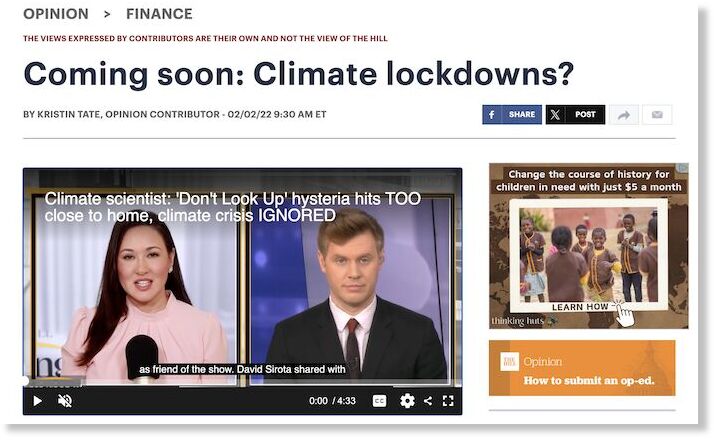Click 'Learn How' in the ad

[580, 307]
